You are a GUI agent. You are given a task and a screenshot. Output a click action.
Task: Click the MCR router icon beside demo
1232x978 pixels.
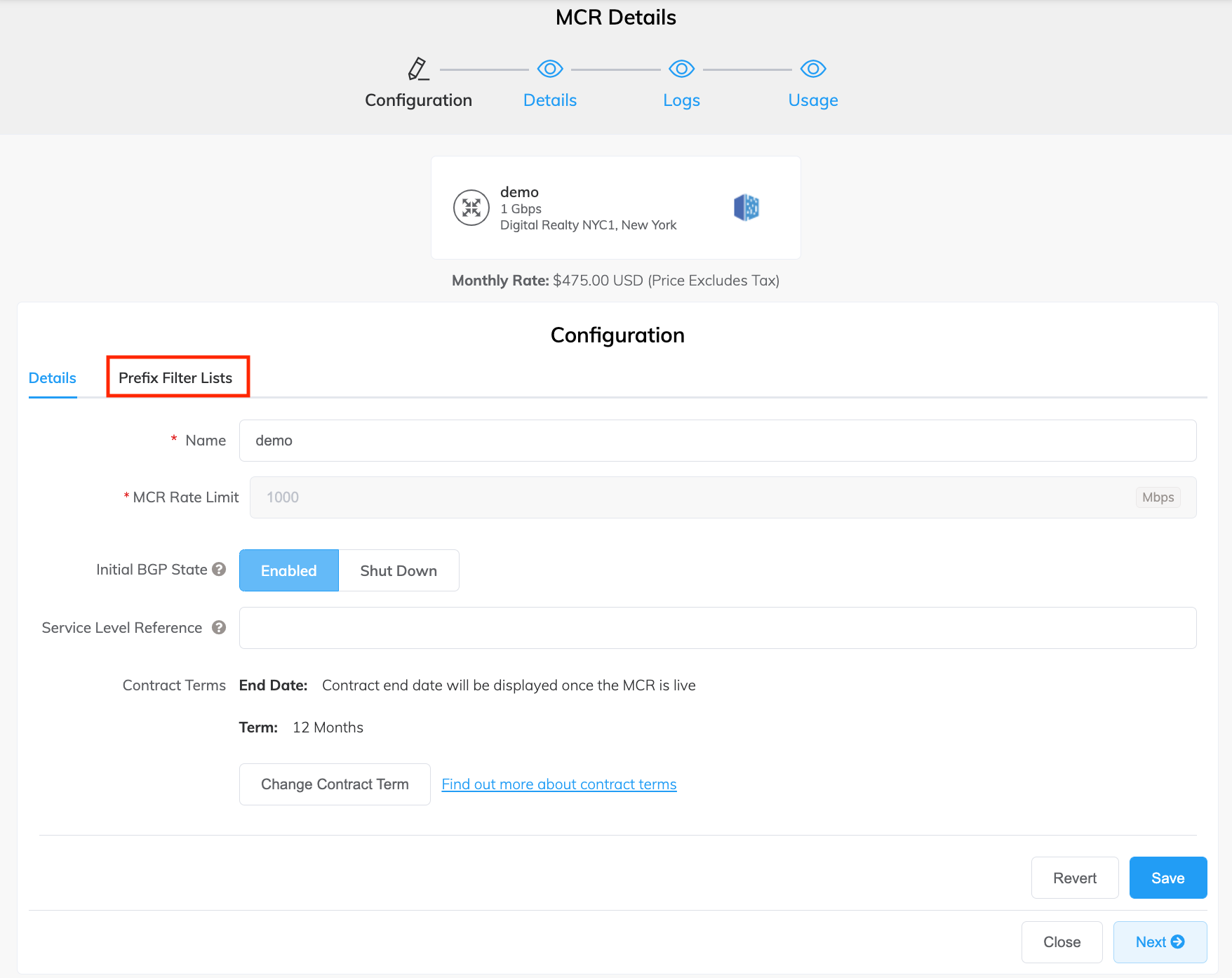pyautogui.click(x=471, y=208)
